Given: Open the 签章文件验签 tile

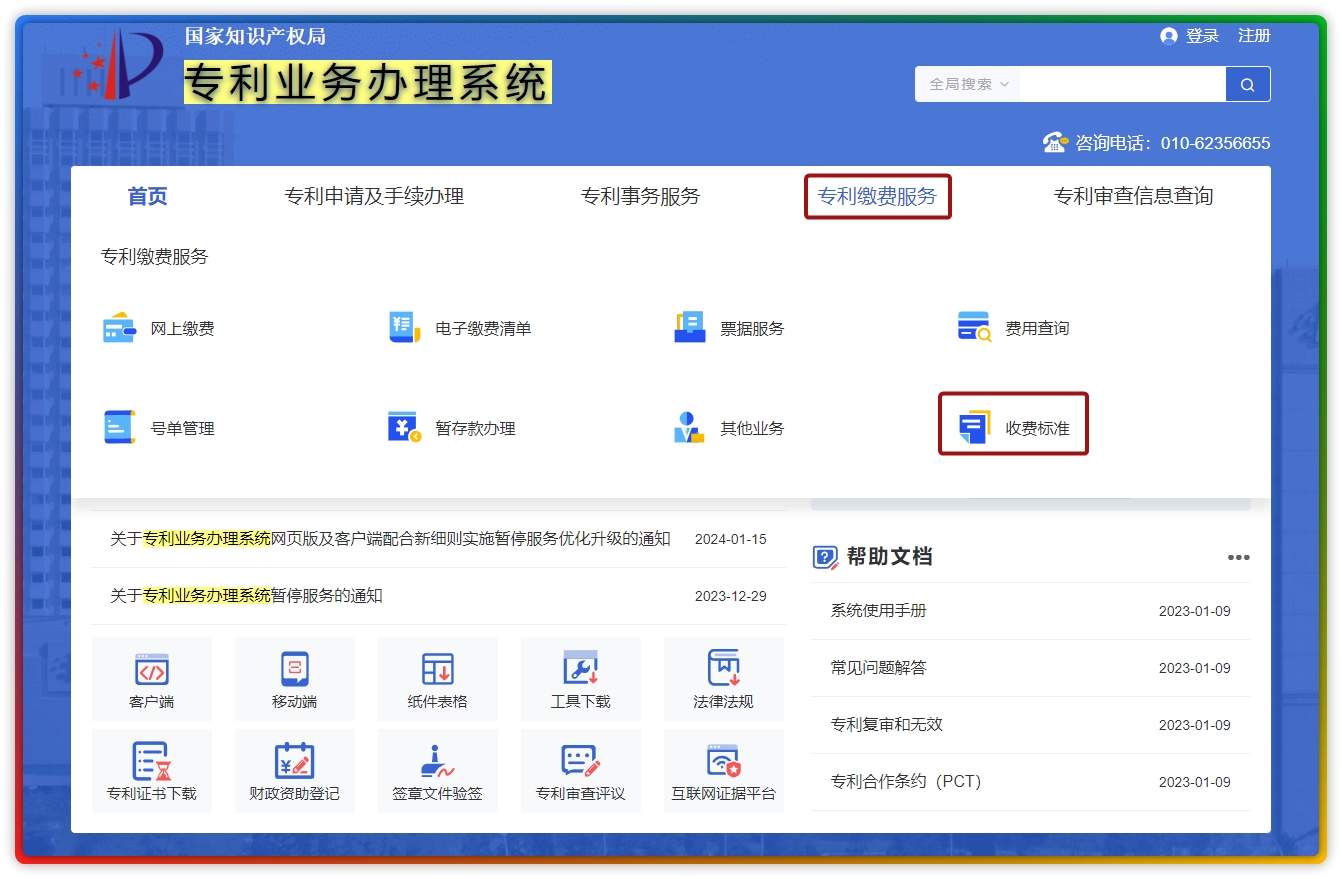Looking at the screenshot, I should [x=438, y=771].
